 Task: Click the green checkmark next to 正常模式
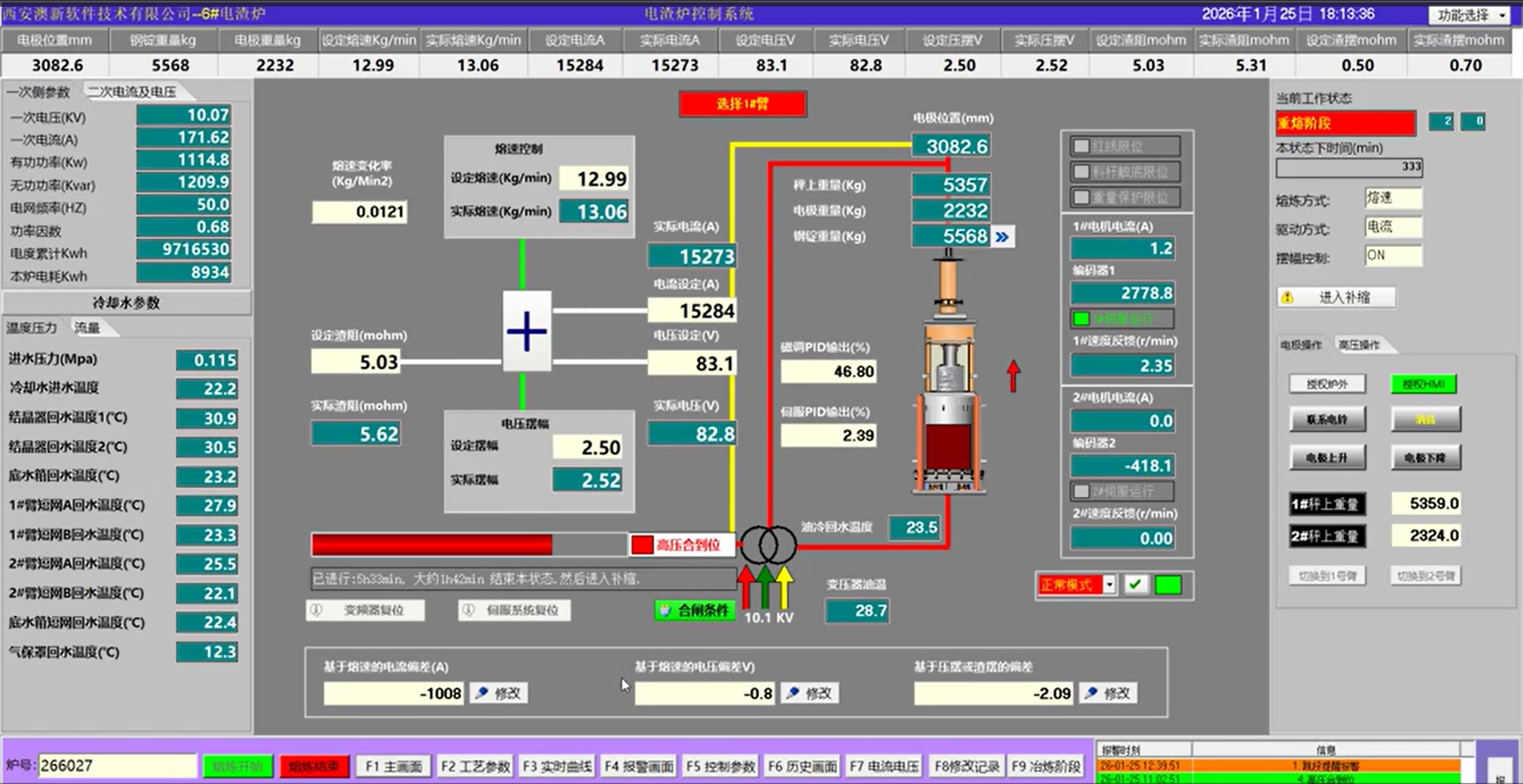pyautogui.click(x=1135, y=585)
